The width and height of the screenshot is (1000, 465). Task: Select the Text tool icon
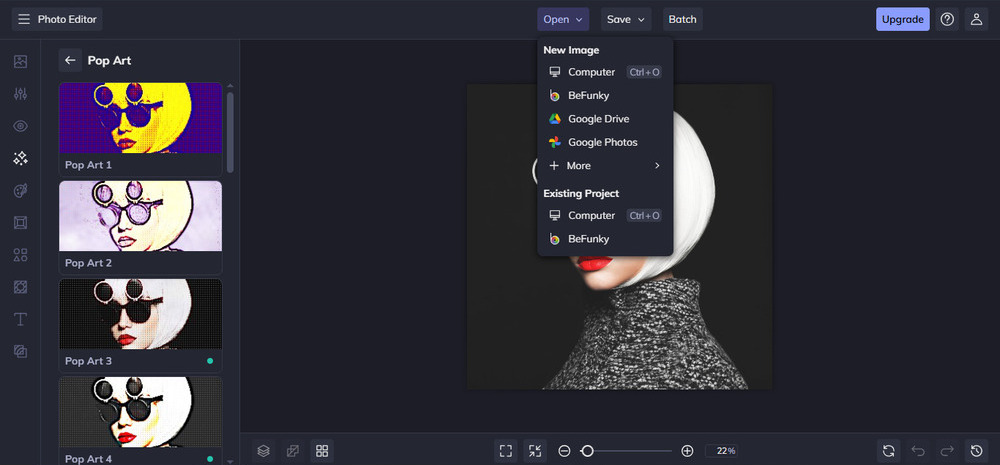point(20,319)
